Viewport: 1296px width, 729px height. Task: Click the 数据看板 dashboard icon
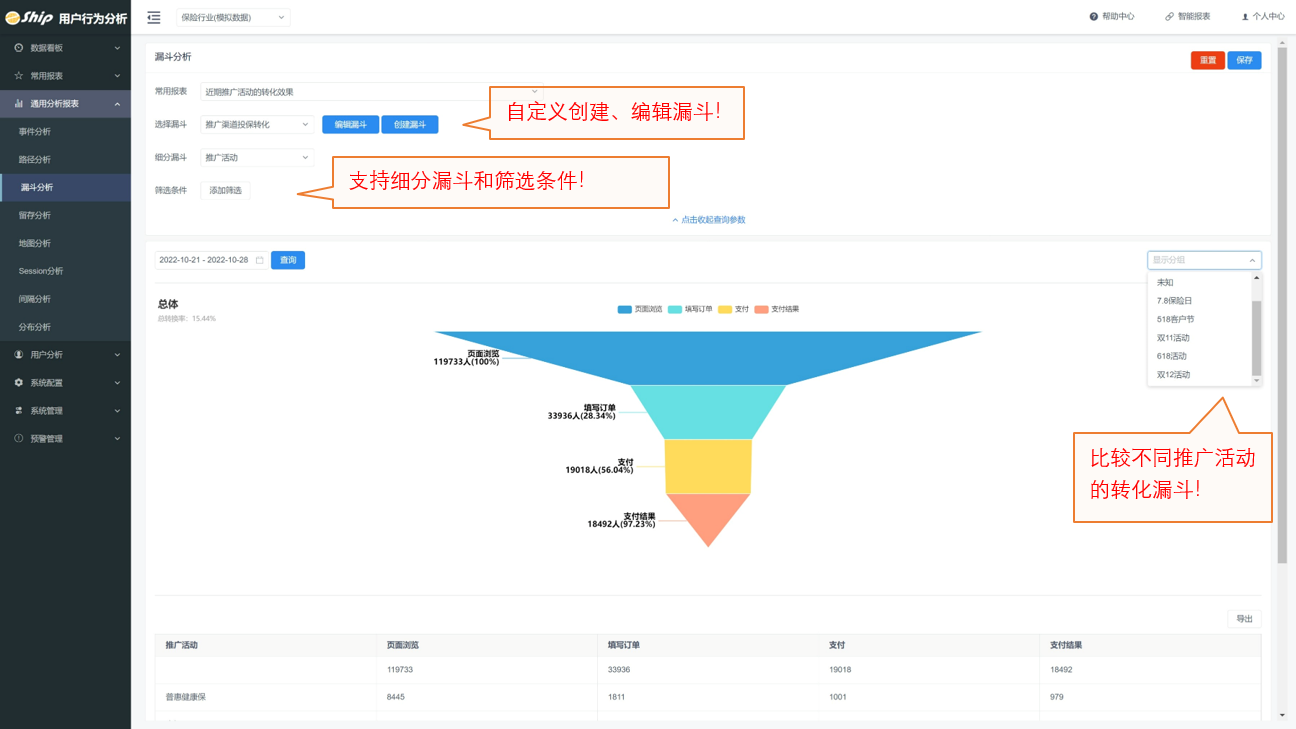pos(18,48)
